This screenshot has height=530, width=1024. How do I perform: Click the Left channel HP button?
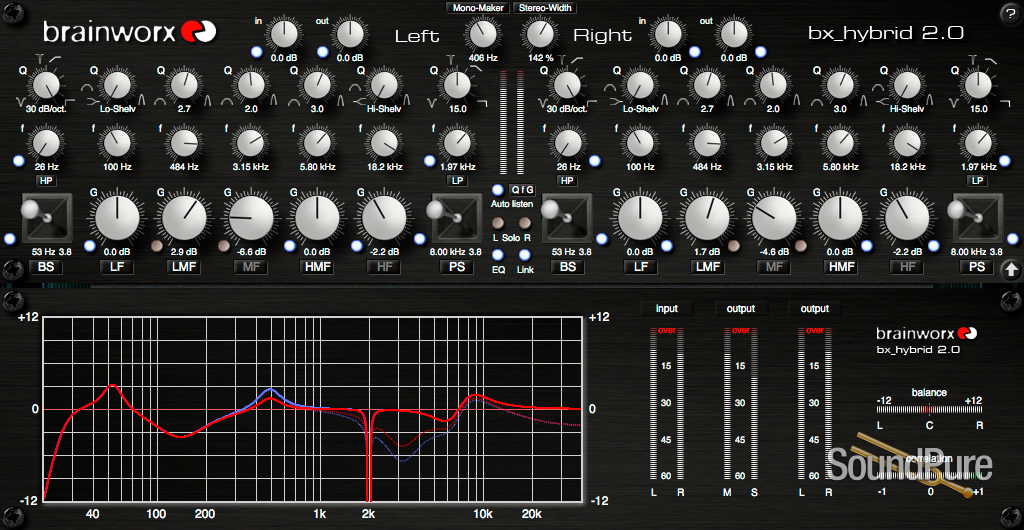tap(46, 180)
